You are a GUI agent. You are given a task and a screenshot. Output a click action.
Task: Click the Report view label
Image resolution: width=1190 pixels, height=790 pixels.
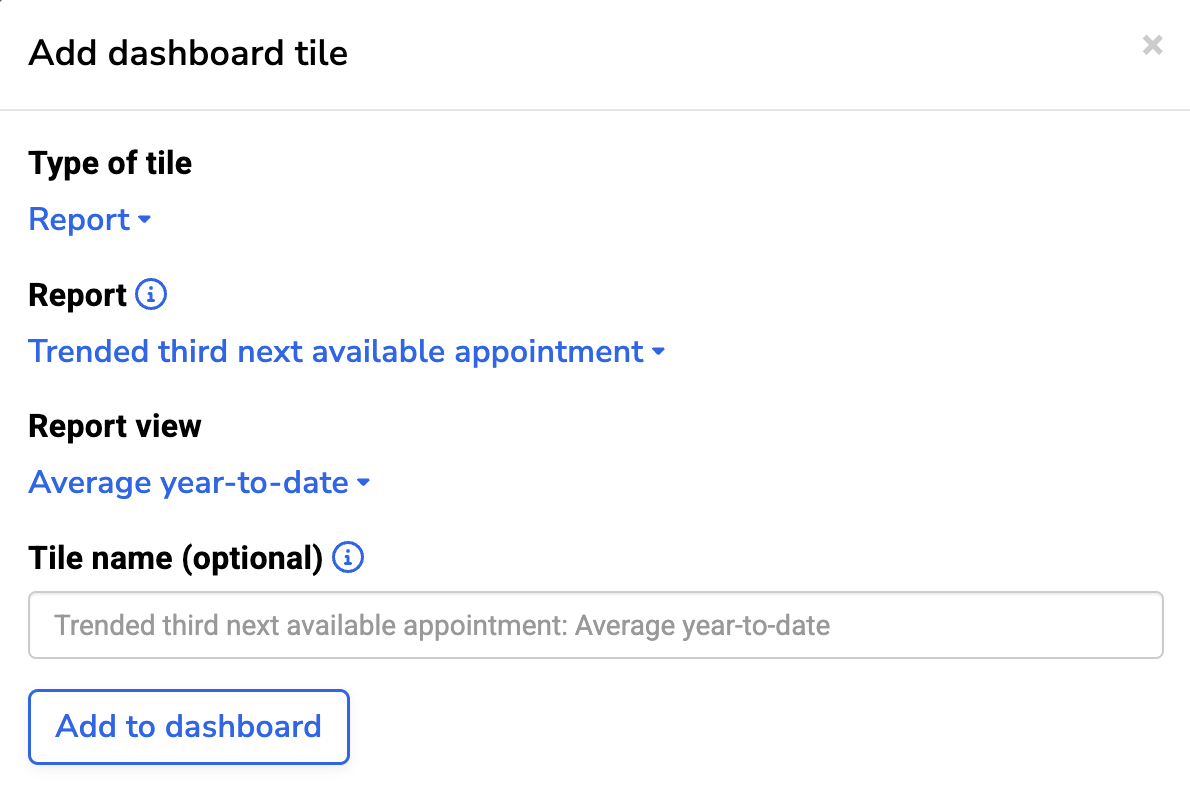click(x=115, y=426)
